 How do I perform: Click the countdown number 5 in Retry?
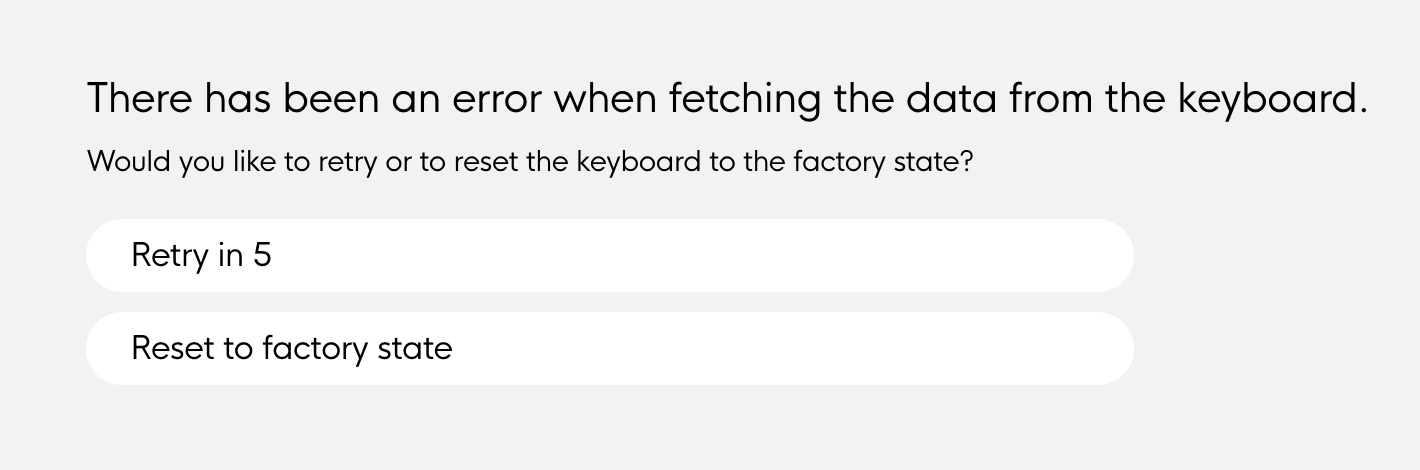click(262, 256)
